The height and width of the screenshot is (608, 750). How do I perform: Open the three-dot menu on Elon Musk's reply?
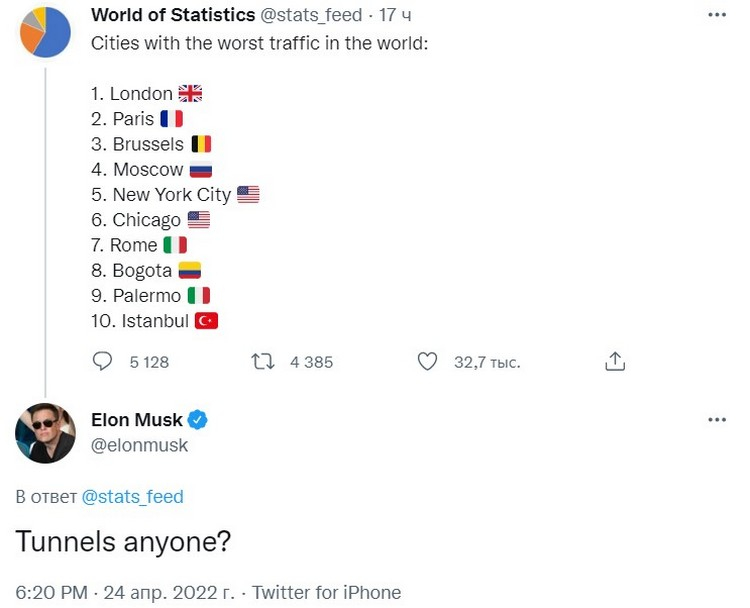pyautogui.click(x=716, y=421)
